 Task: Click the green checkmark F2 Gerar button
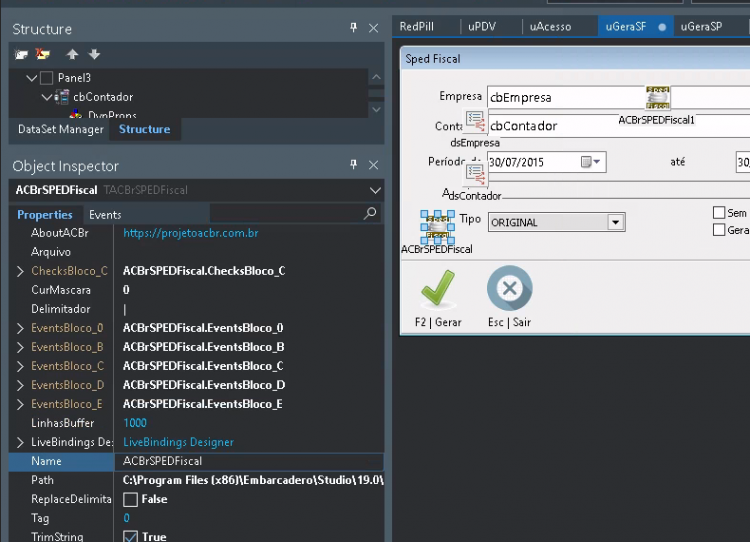pos(438,288)
